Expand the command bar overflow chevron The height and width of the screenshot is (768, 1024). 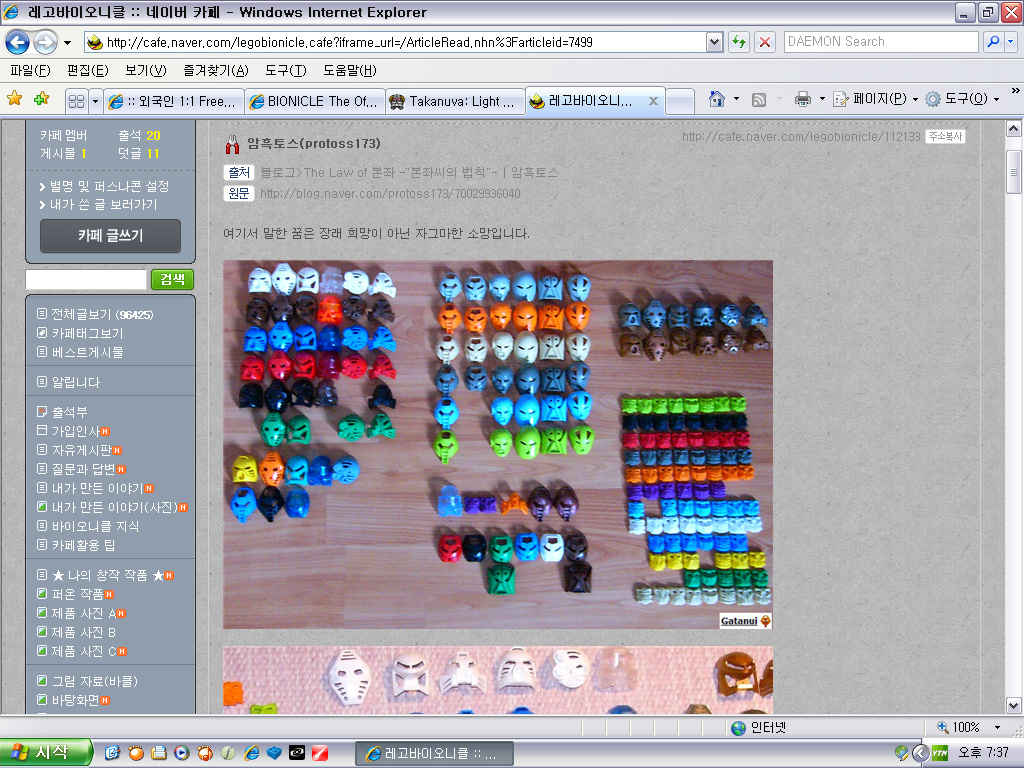[1016, 91]
